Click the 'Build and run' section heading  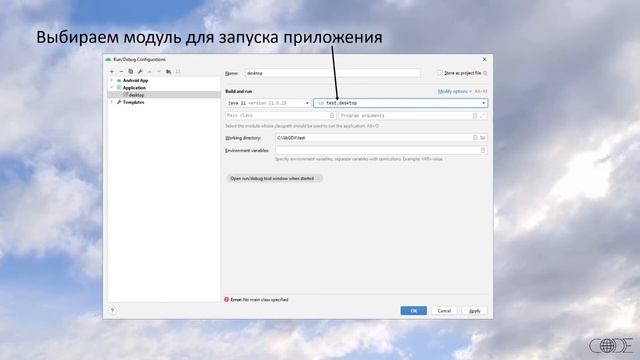tap(239, 91)
